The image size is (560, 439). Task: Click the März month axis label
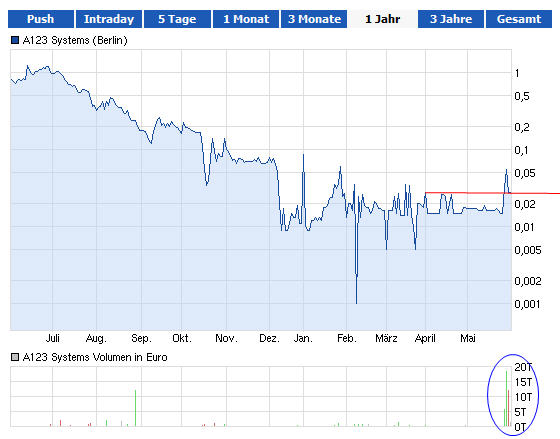click(386, 338)
